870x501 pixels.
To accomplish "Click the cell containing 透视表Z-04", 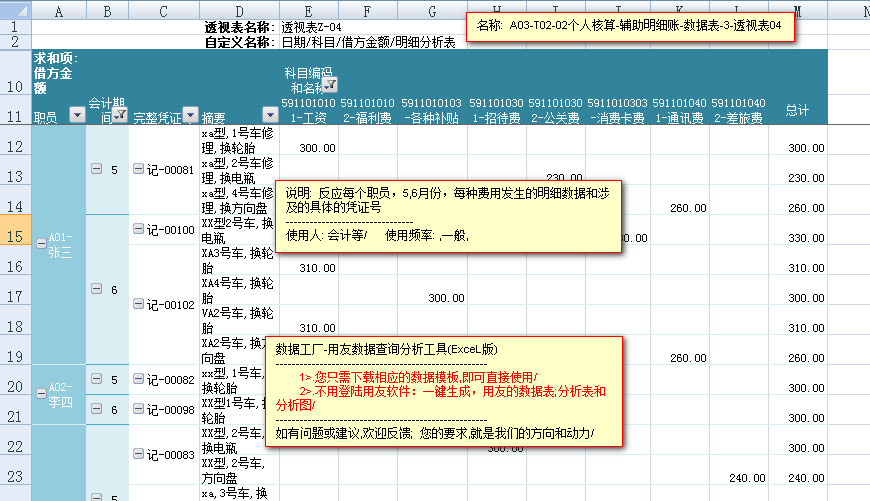I will tap(312, 26).
